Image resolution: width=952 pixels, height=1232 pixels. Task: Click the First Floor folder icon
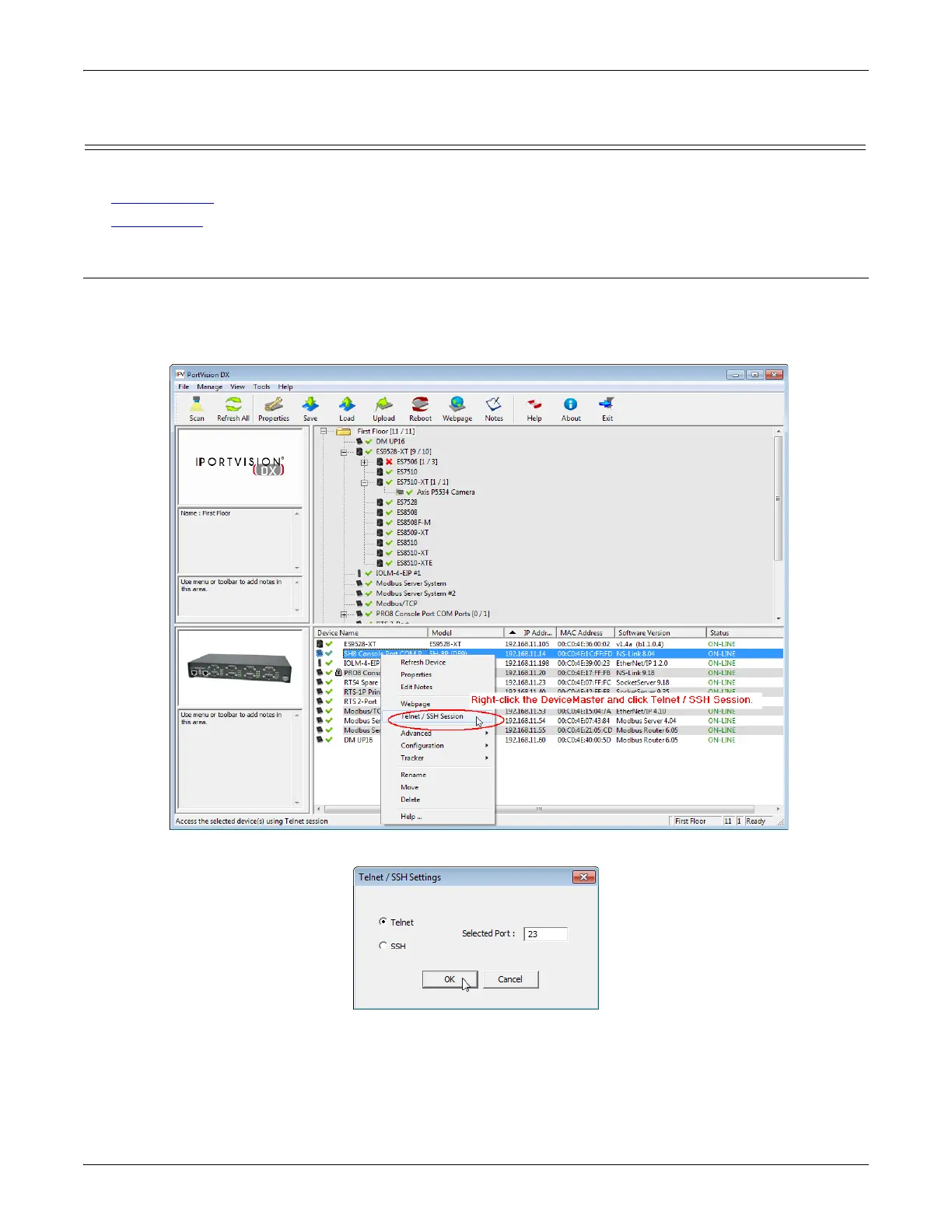tap(343, 432)
